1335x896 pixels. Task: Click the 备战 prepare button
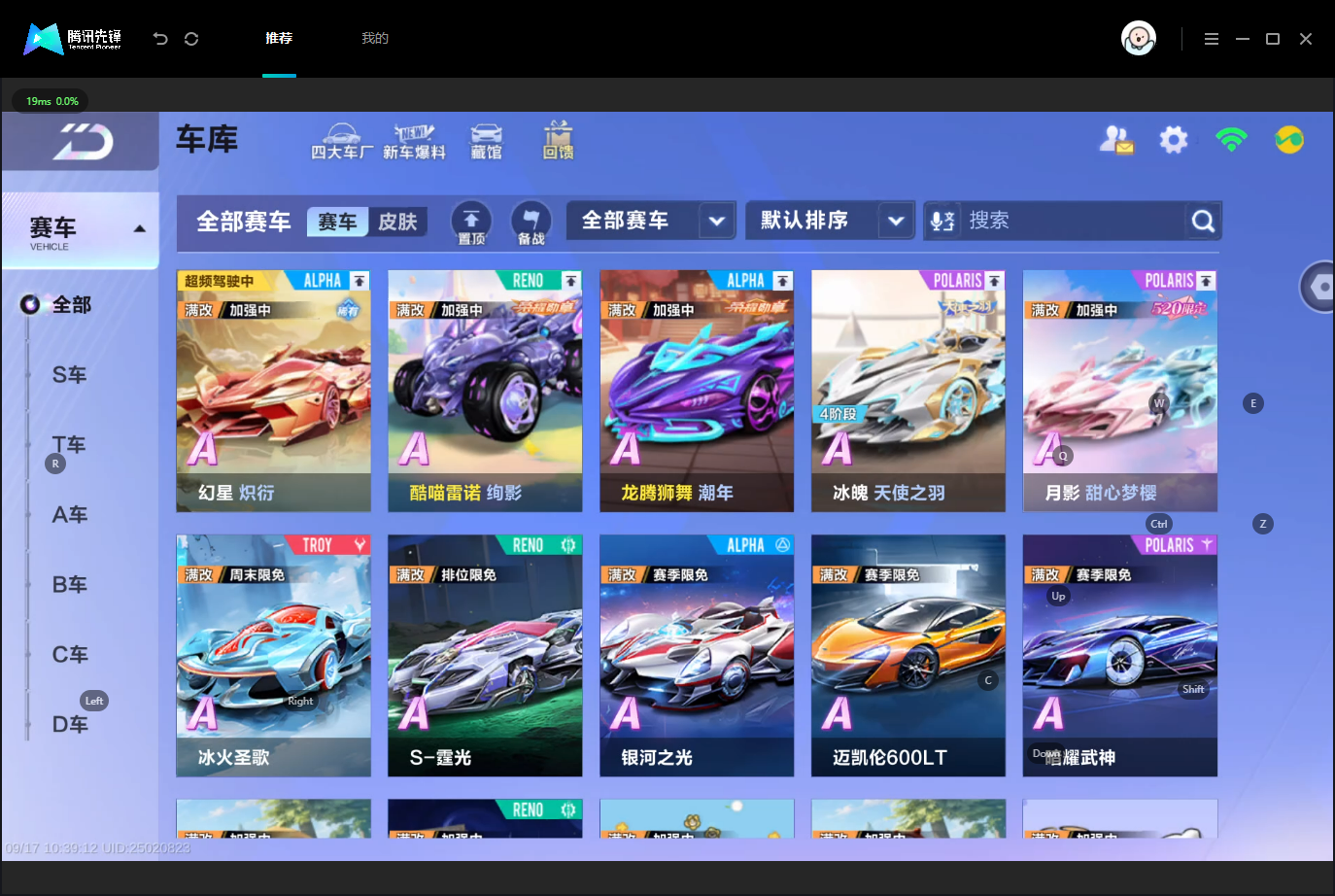(x=531, y=223)
